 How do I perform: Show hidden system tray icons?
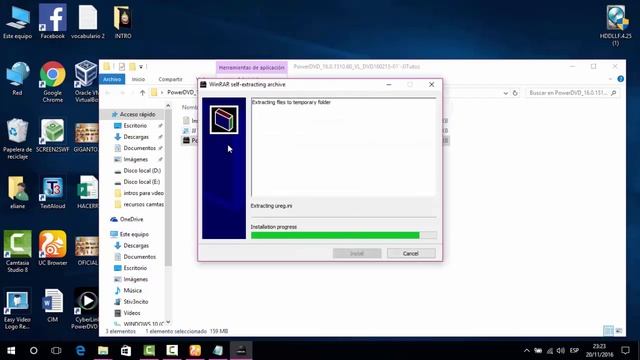pos(527,351)
